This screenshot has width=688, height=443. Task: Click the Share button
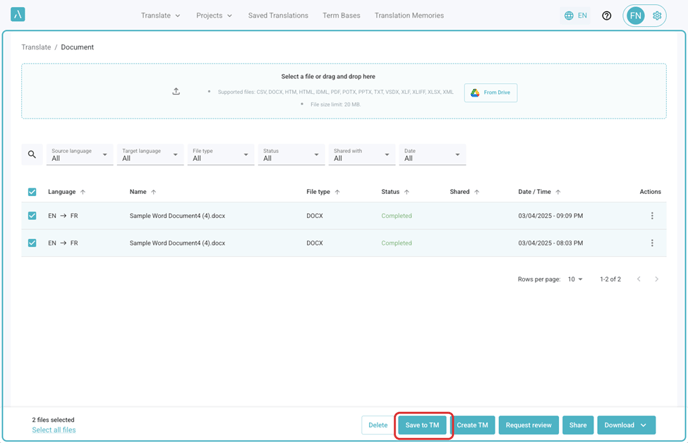tap(578, 425)
